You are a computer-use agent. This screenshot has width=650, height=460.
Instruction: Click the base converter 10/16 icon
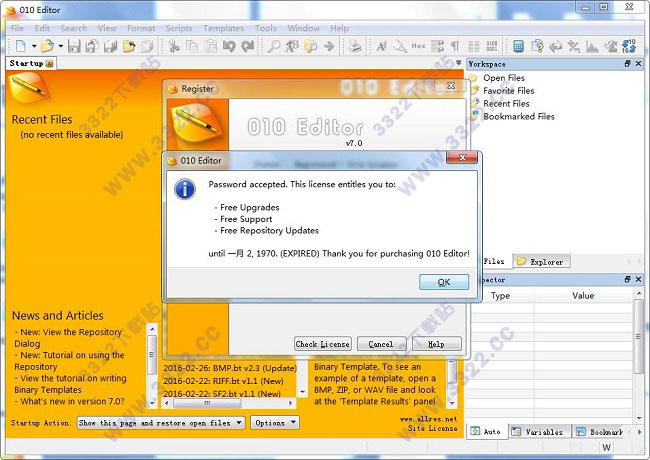click(x=629, y=46)
